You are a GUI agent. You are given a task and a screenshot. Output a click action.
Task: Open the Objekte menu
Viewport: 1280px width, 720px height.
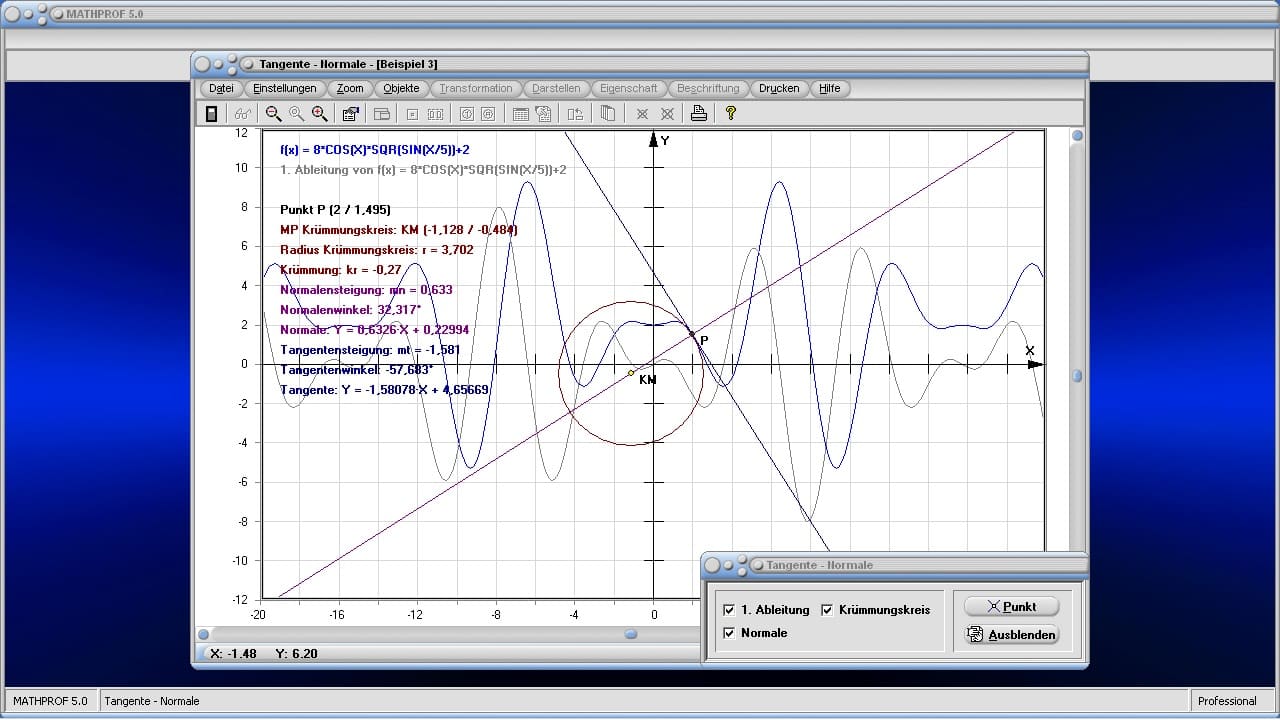(x=401, y=88)
